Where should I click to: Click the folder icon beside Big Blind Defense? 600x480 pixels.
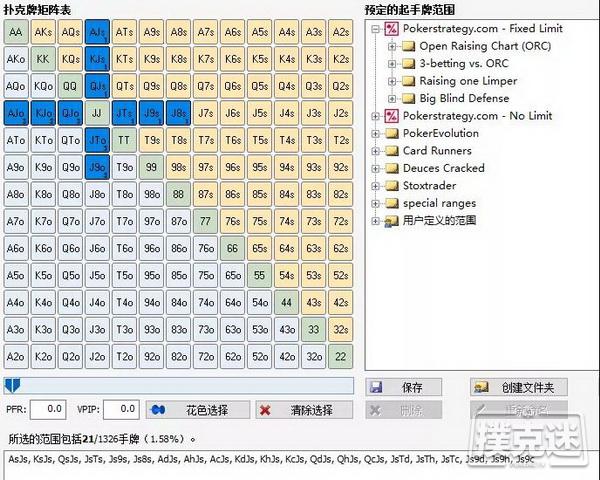(x=408, y=98)
